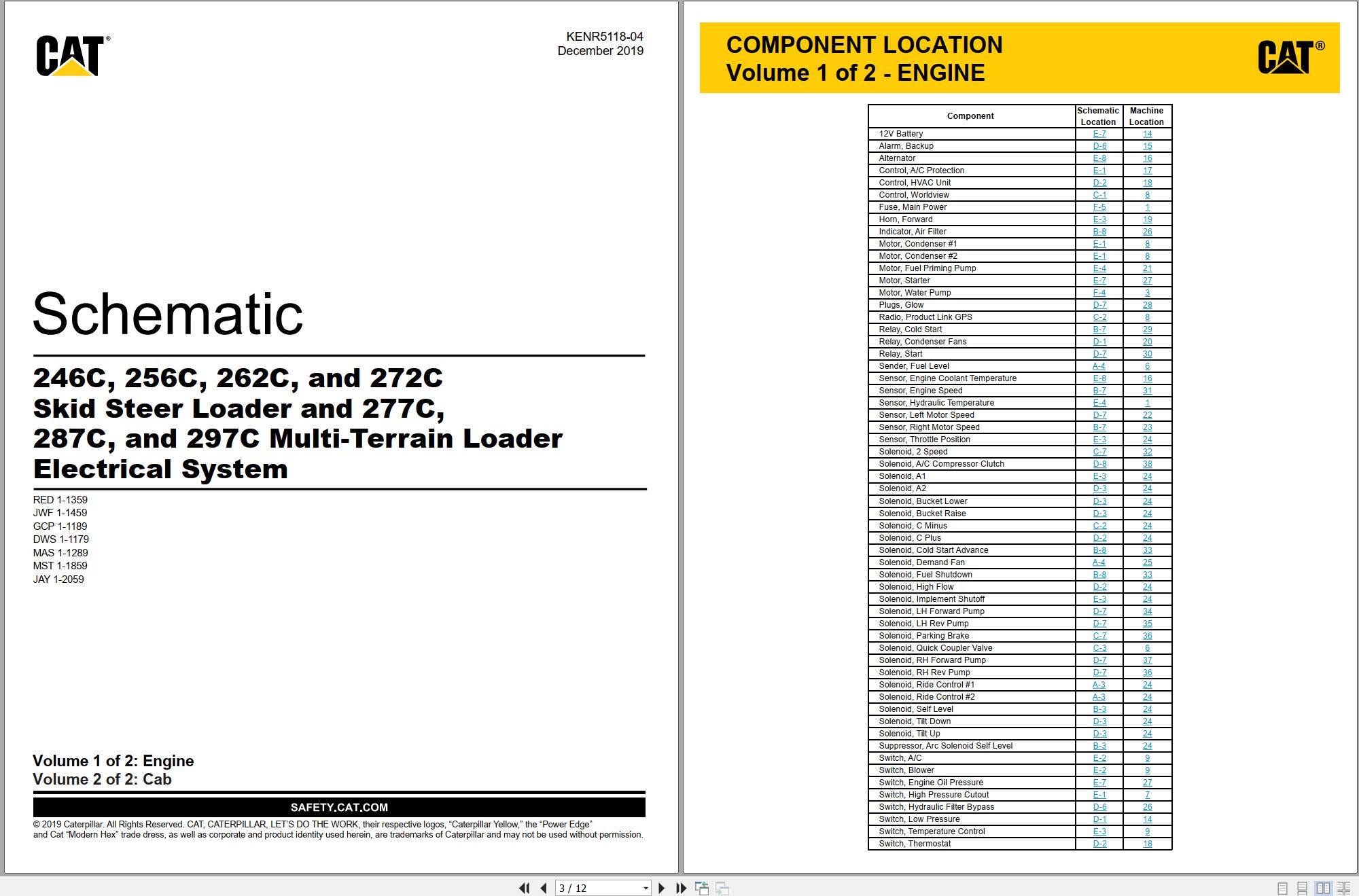Open schematic location E-4 for Sensor, Hydraulic Temperature
Viewport: 1359px width, 896px height.
pyautogui.click(x=1099, y=403)
